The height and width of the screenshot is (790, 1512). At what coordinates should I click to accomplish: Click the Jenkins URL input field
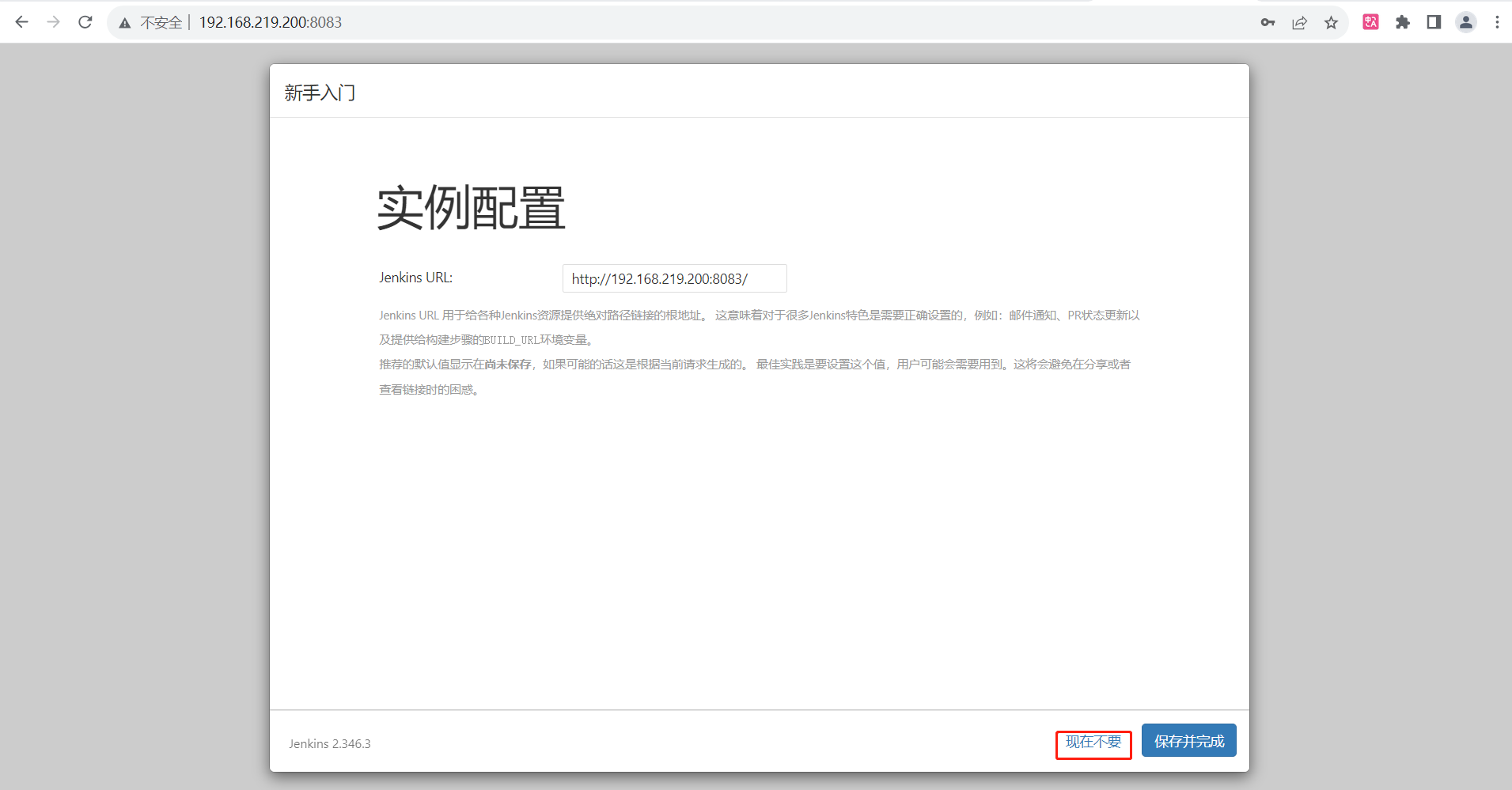[x=675, y=278]
